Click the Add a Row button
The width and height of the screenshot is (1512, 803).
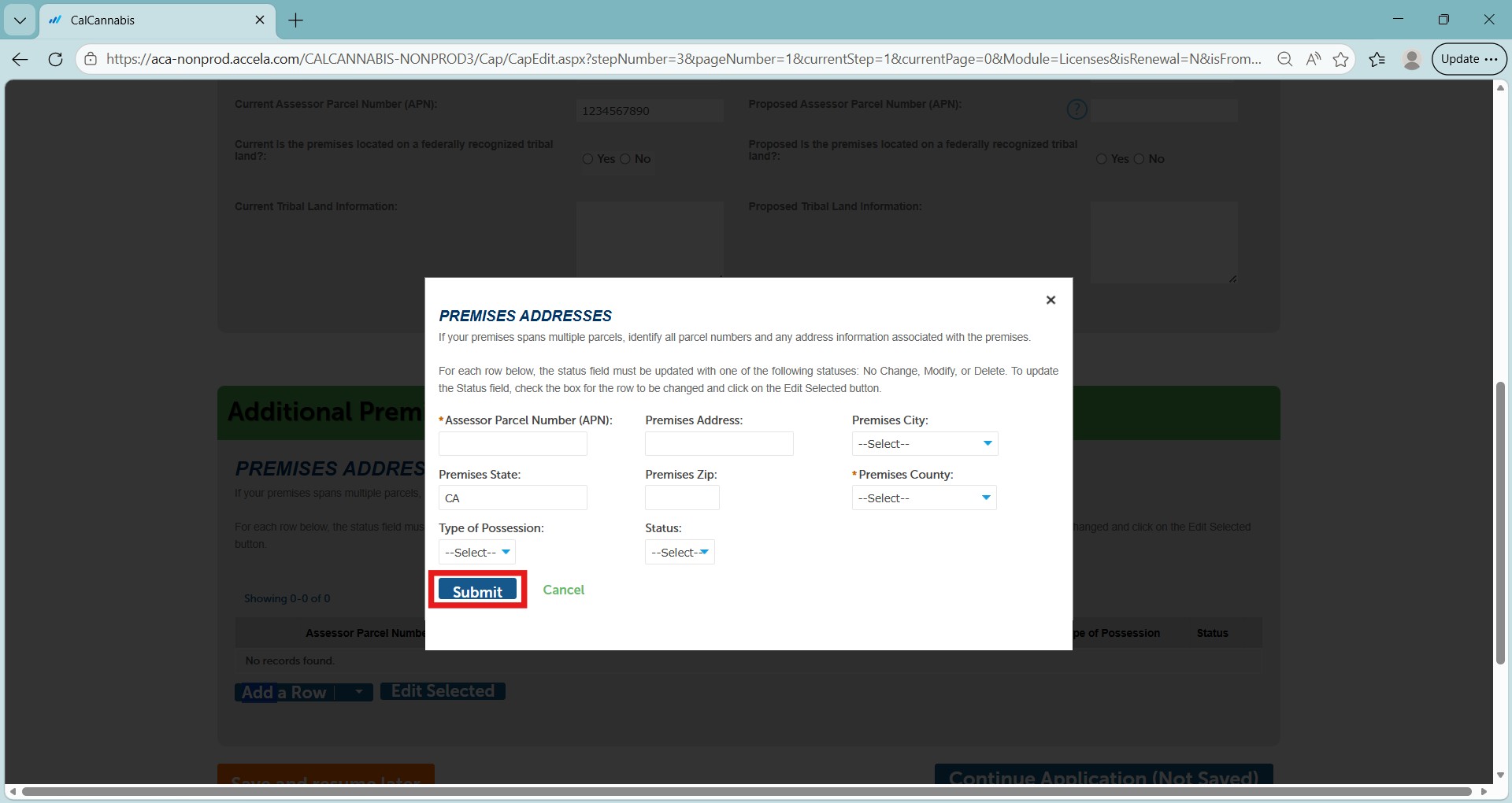284,692
